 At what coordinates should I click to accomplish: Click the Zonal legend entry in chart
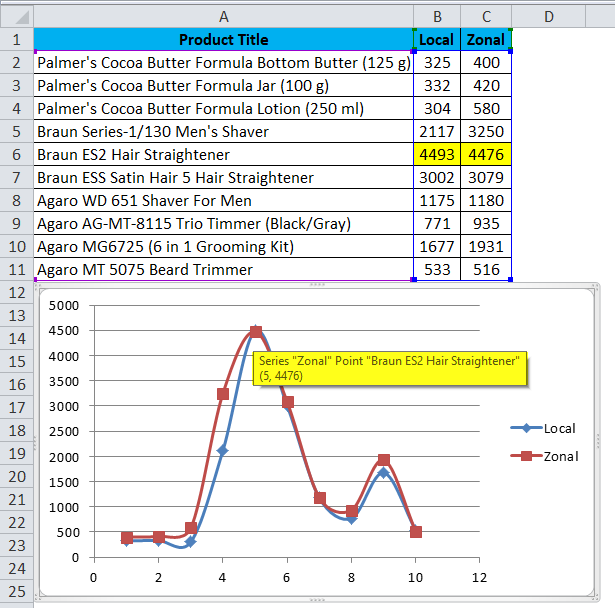click(x=544, y=456)
